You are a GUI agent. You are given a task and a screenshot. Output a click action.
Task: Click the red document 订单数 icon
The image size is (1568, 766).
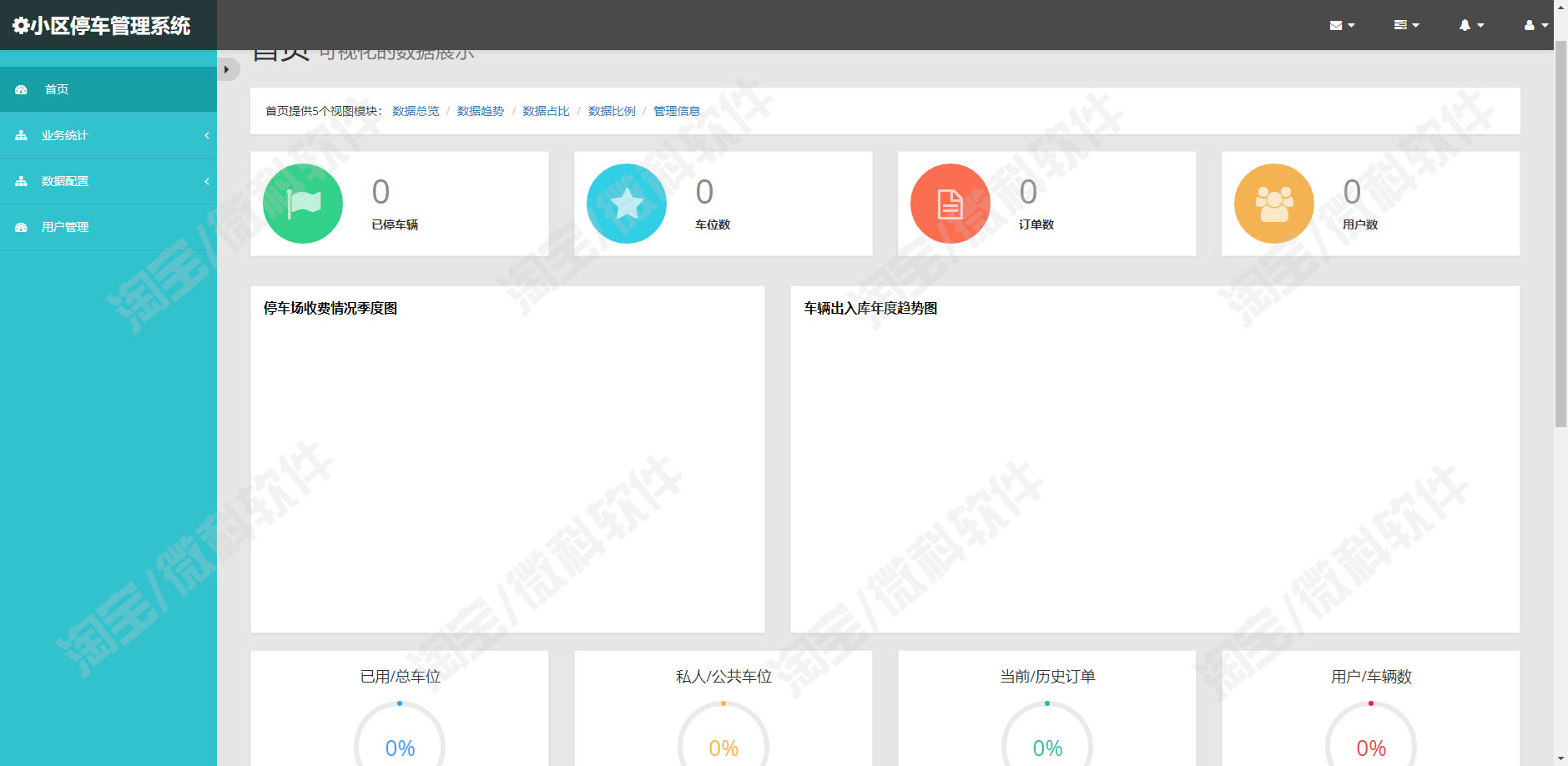950,204
